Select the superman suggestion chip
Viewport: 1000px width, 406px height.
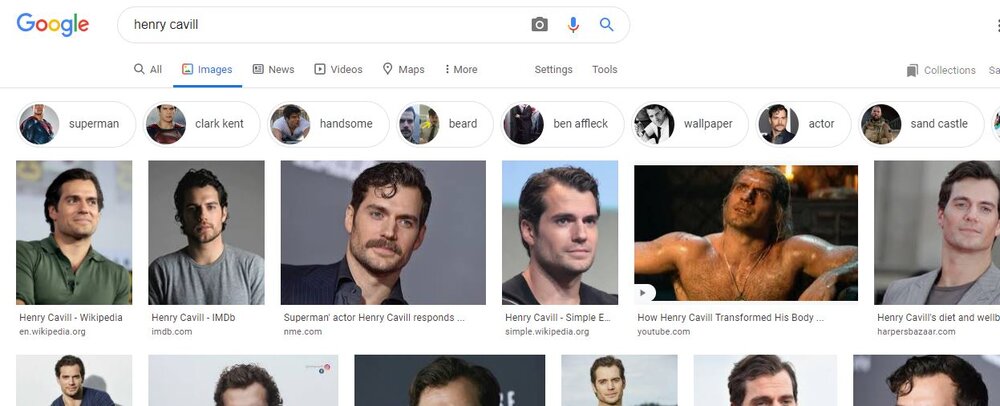point(76,124)
